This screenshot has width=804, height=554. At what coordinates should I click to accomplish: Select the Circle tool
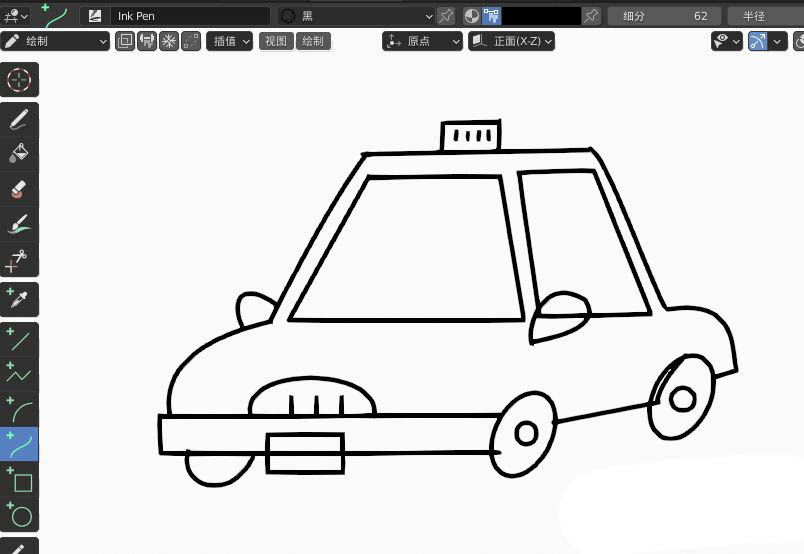[19, 514]
